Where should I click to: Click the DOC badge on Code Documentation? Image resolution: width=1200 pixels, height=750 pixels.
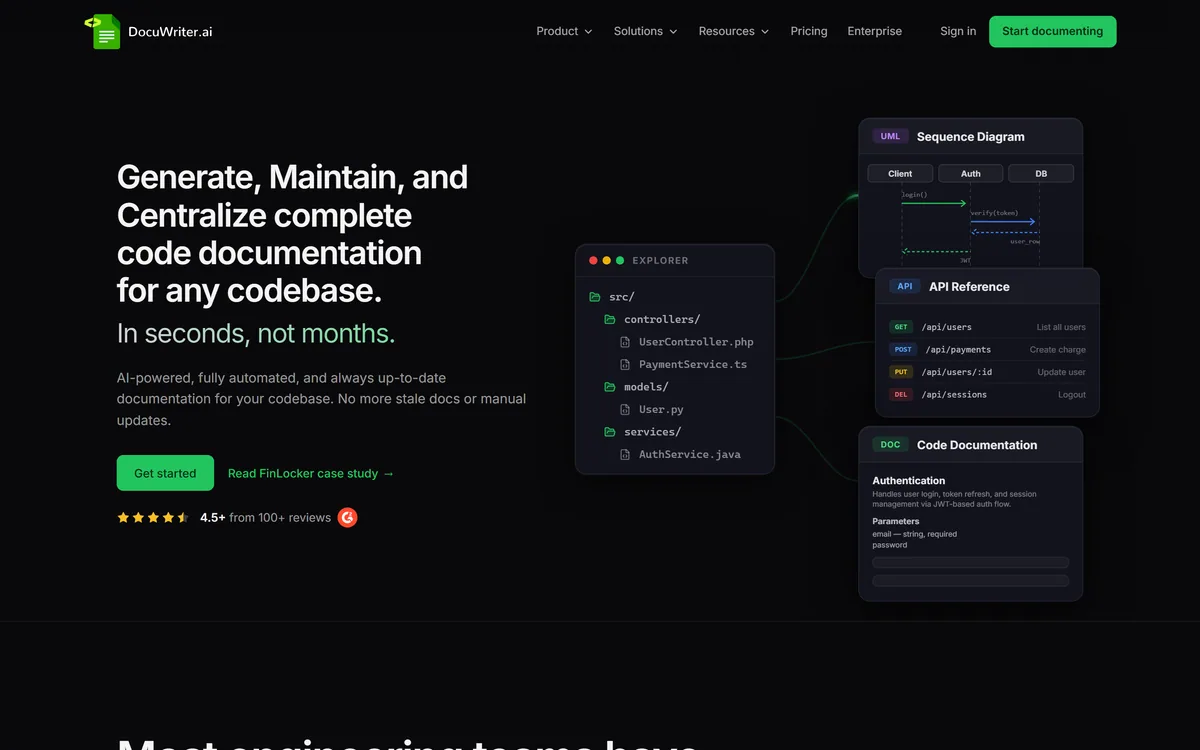click(x=890, y=445)
